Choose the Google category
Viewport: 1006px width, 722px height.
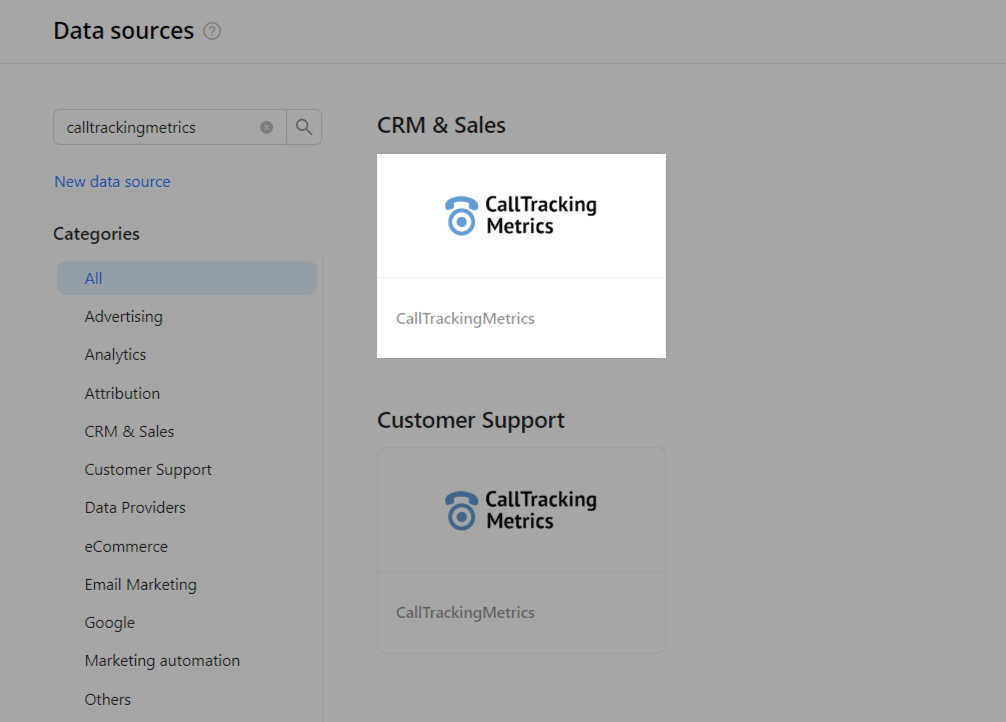click(109, 622)
